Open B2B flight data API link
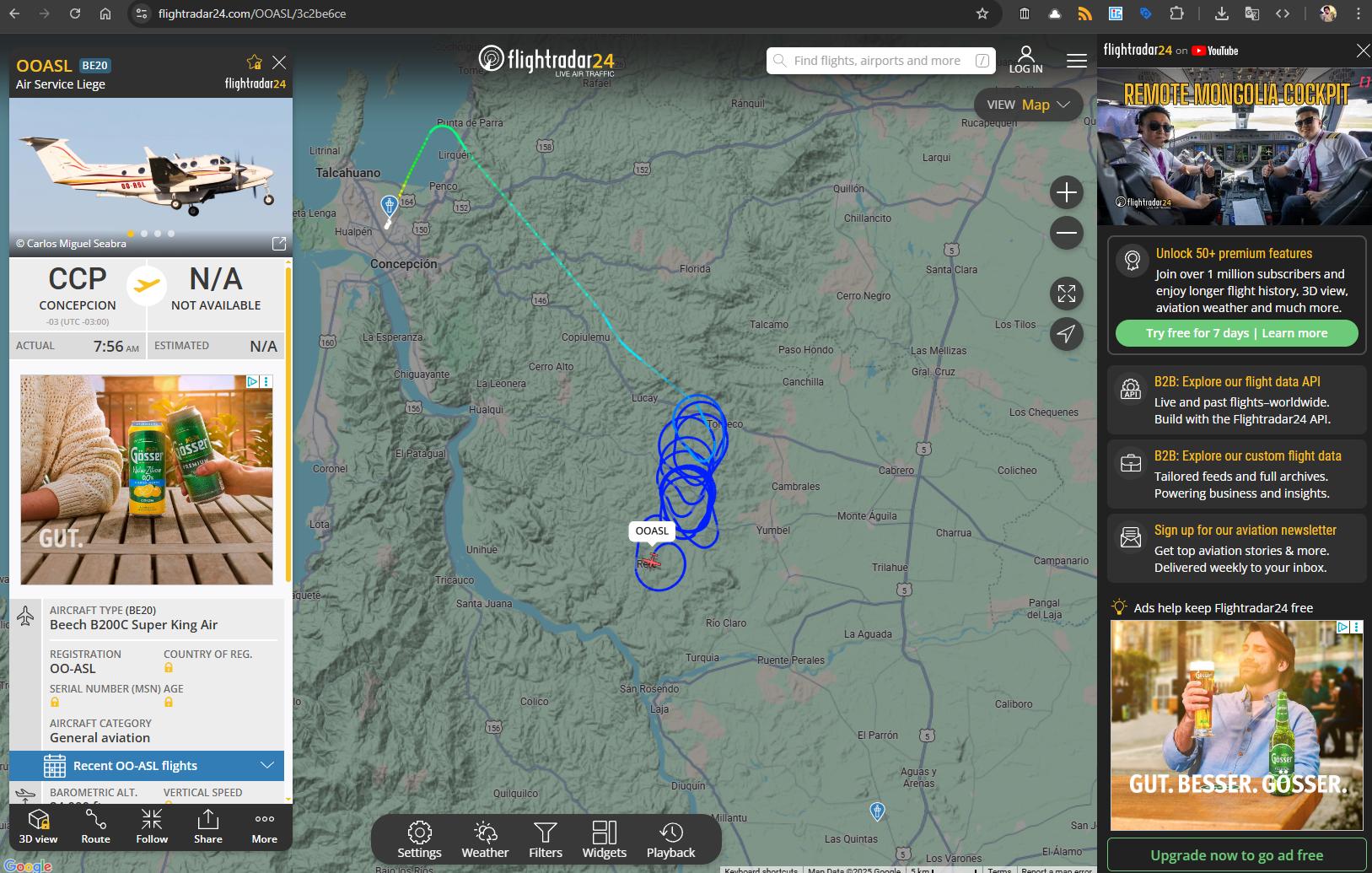The image size is (1372, 873). coord(1236,400)
